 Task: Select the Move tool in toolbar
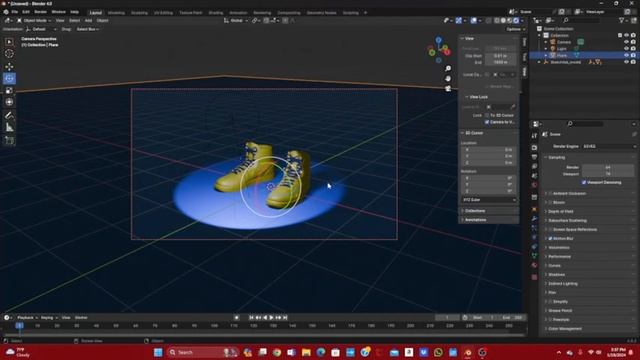click(x=9, y=67)
